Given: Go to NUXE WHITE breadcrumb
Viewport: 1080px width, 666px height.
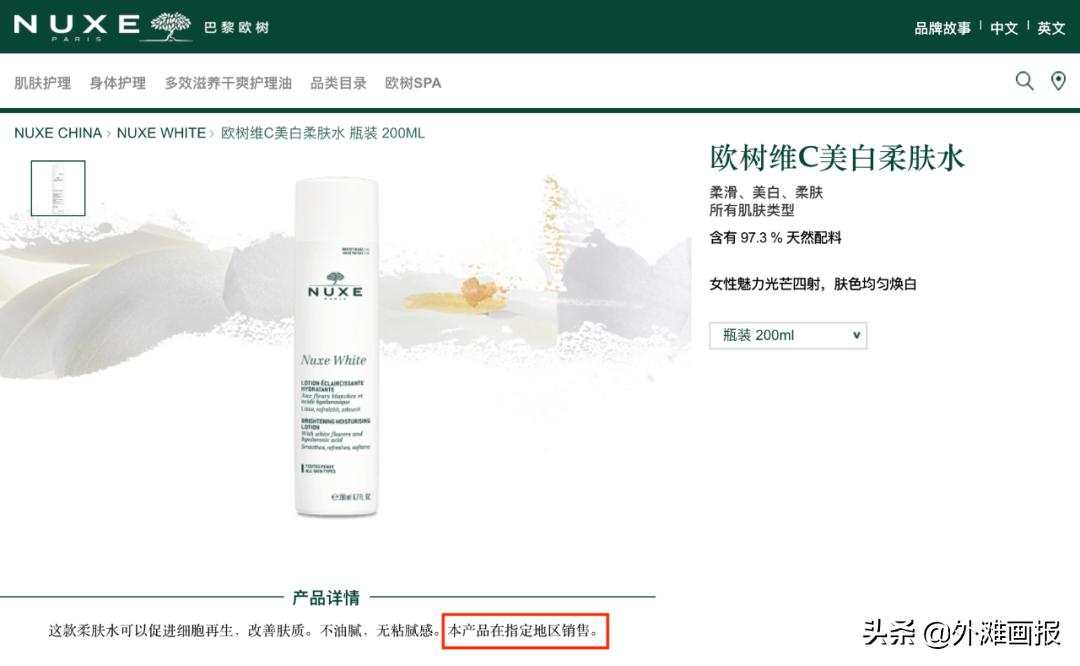Looking at the screenshot, I should (x=161, y=133).
